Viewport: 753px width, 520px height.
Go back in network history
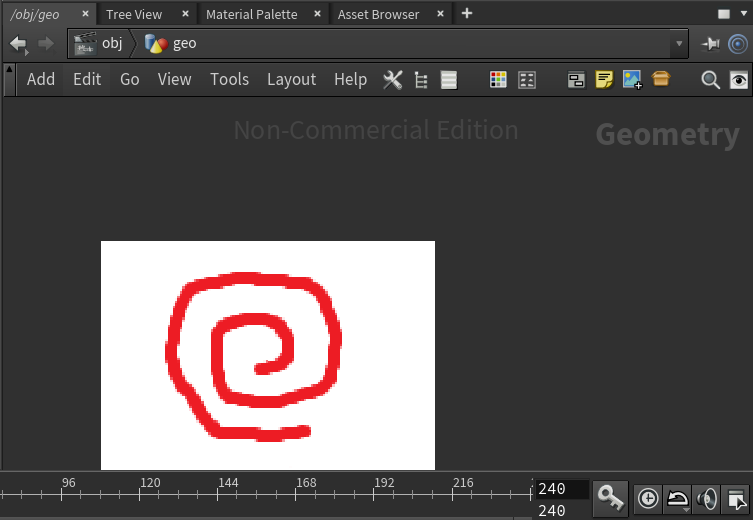18,44
